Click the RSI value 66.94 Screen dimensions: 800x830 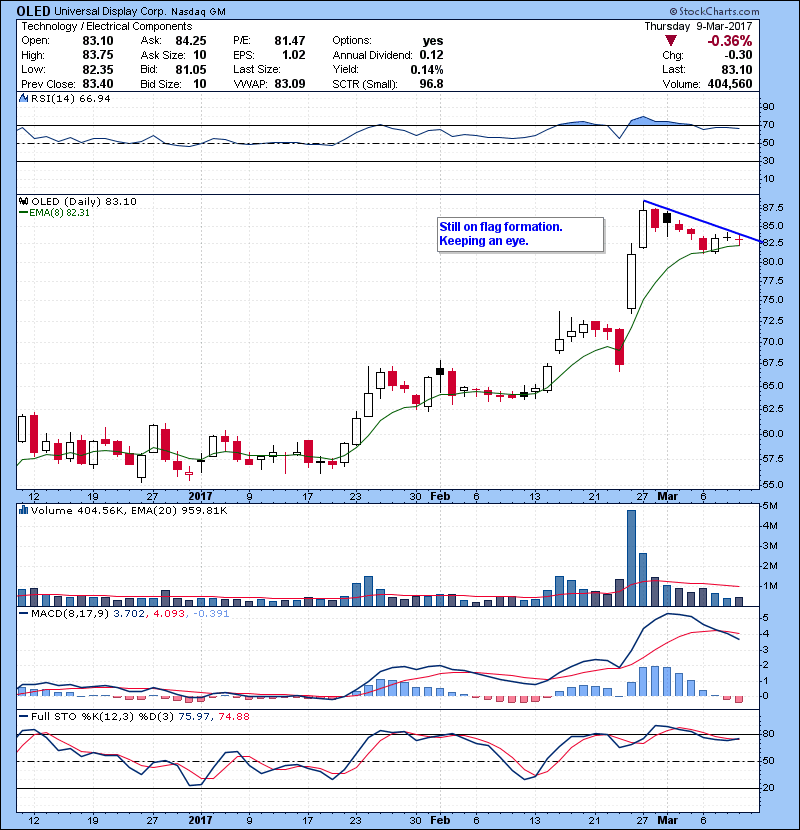(93, 98)
